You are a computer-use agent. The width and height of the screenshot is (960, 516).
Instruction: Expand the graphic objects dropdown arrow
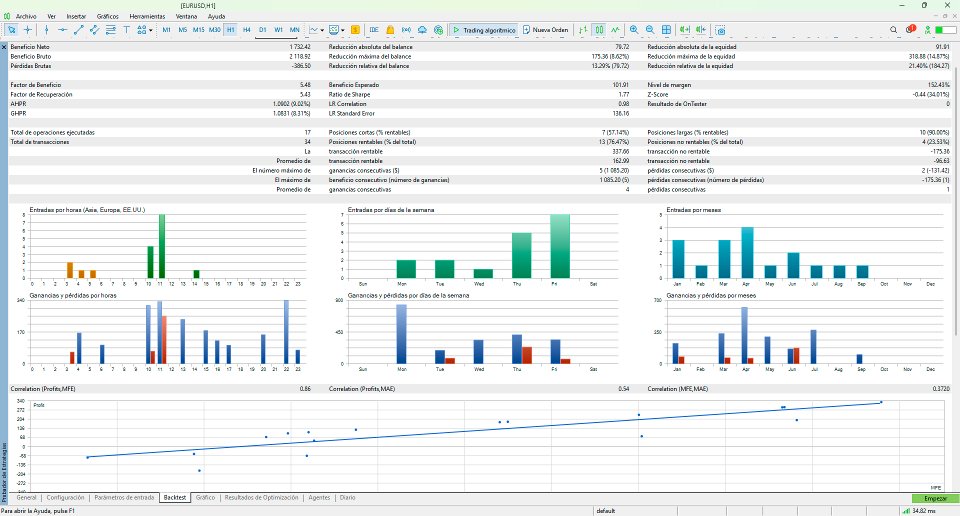(150, 30)
